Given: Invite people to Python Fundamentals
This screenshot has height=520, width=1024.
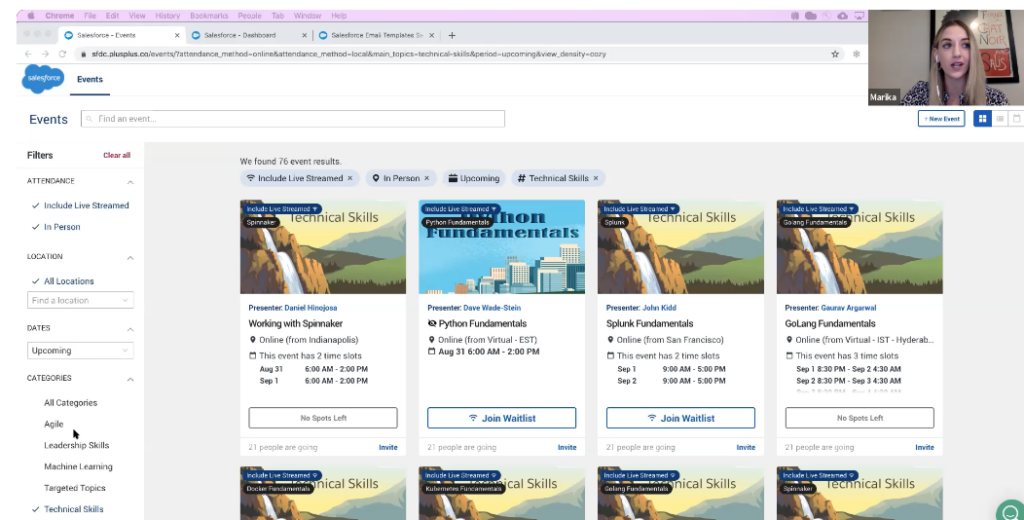Looking at the screenshot, I should tap(567, 447).
